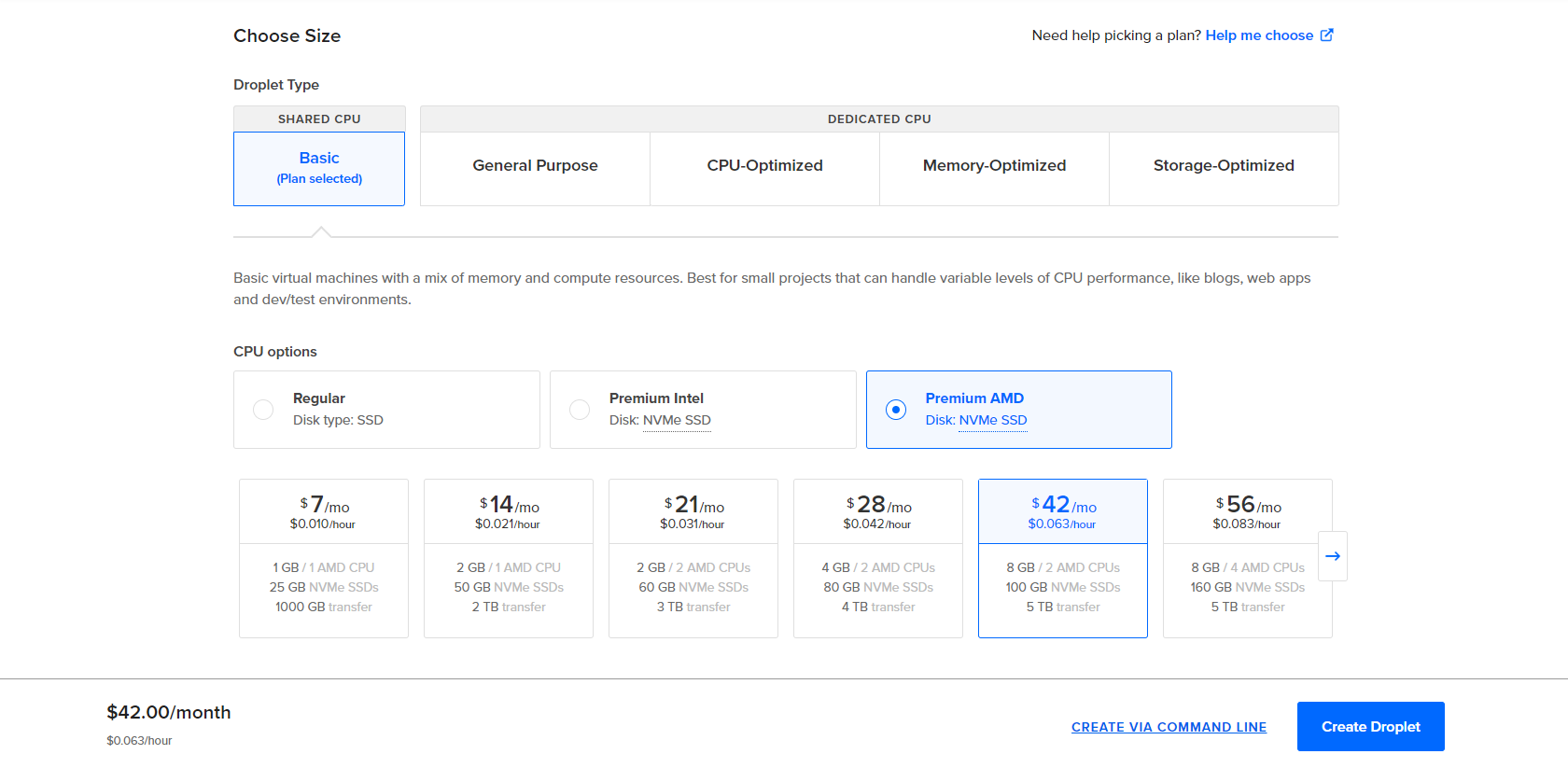Viewport: 1568px width, 782px height.
Task: Click the '4 GB / 2 AMD CPUs' specification
Action: point(878,567)
